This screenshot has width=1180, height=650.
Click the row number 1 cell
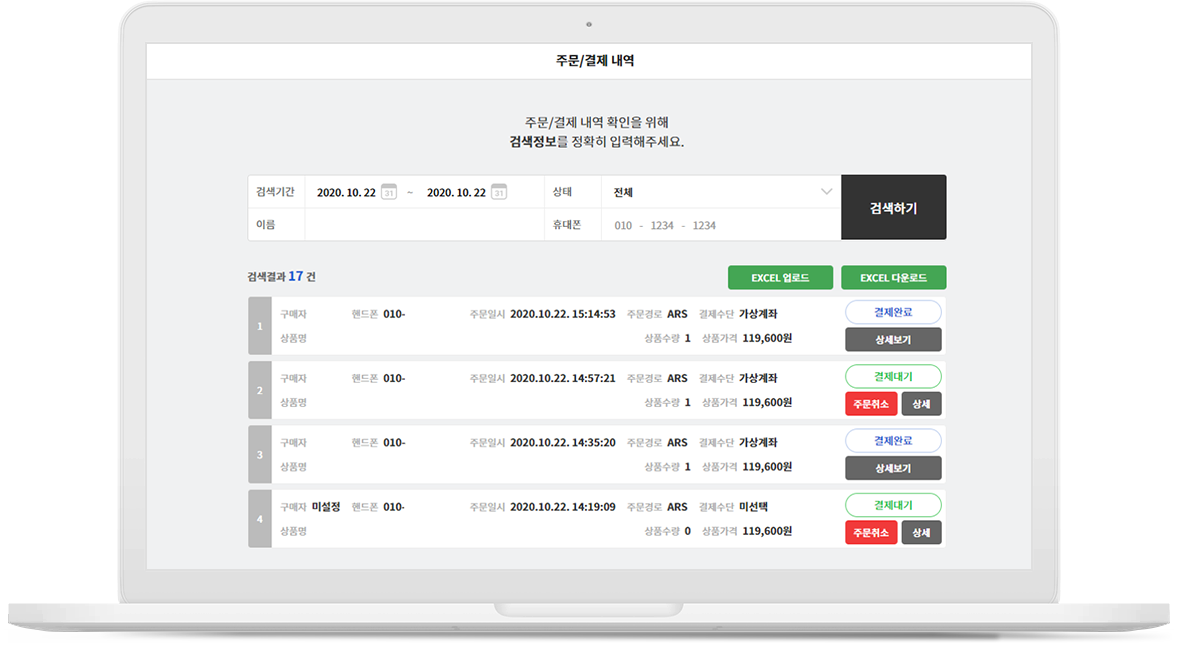260,326
